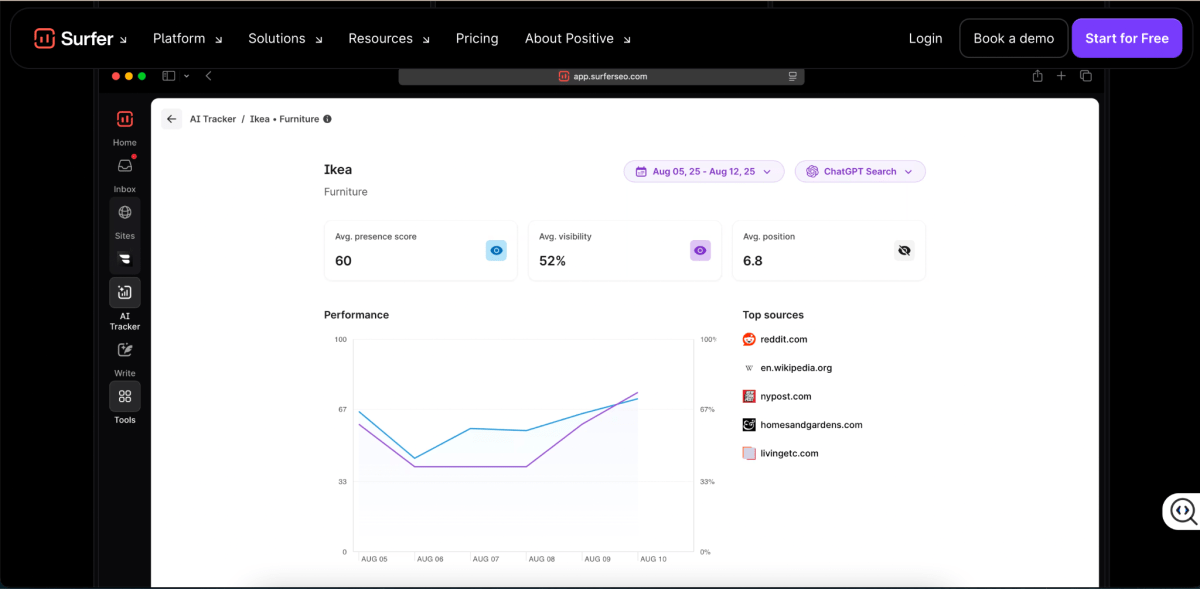
Task: Click the floating code-search widget icon
Action: 1183,511
